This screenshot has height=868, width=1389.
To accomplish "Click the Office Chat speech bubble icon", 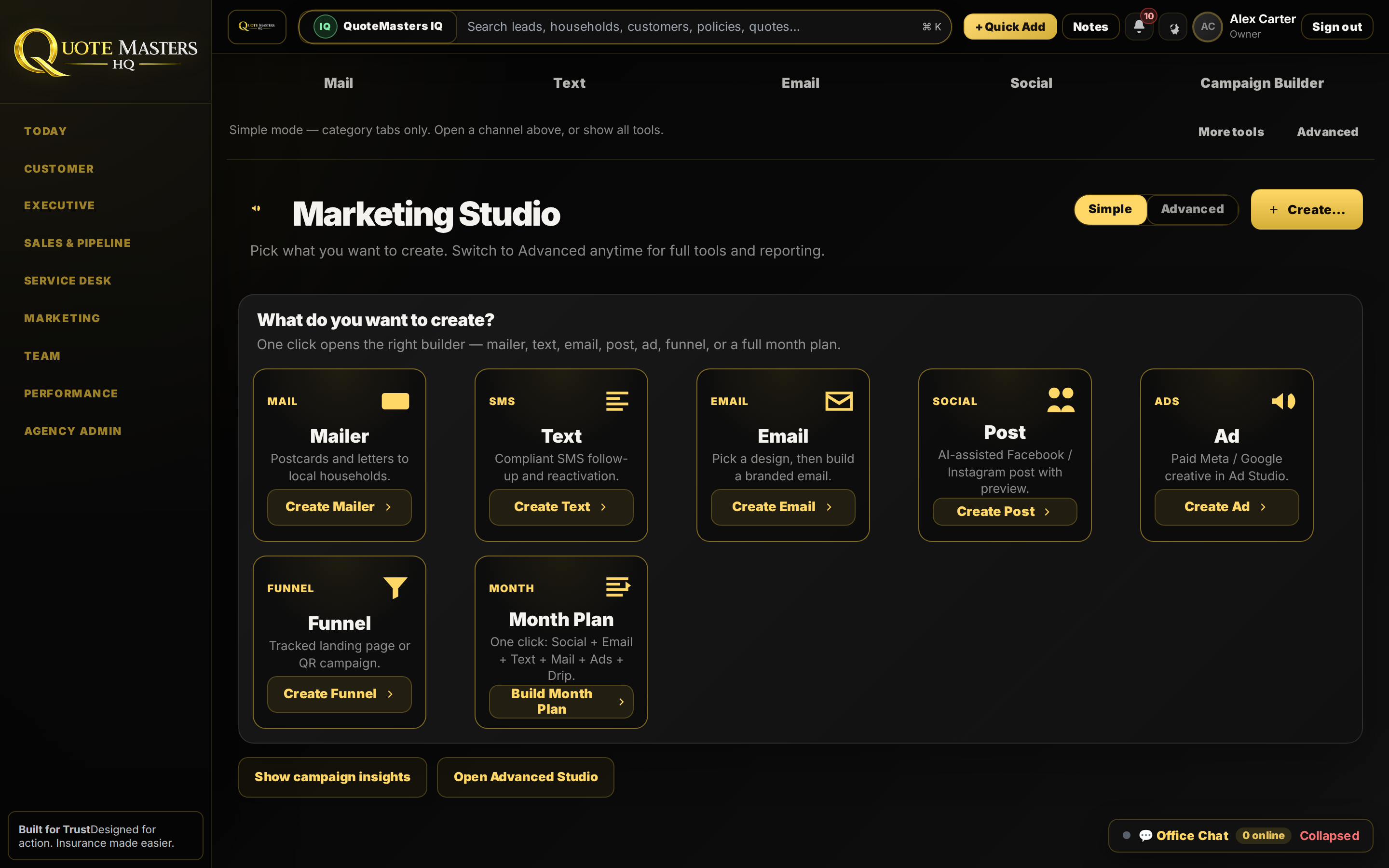I will coord(1145,835).
